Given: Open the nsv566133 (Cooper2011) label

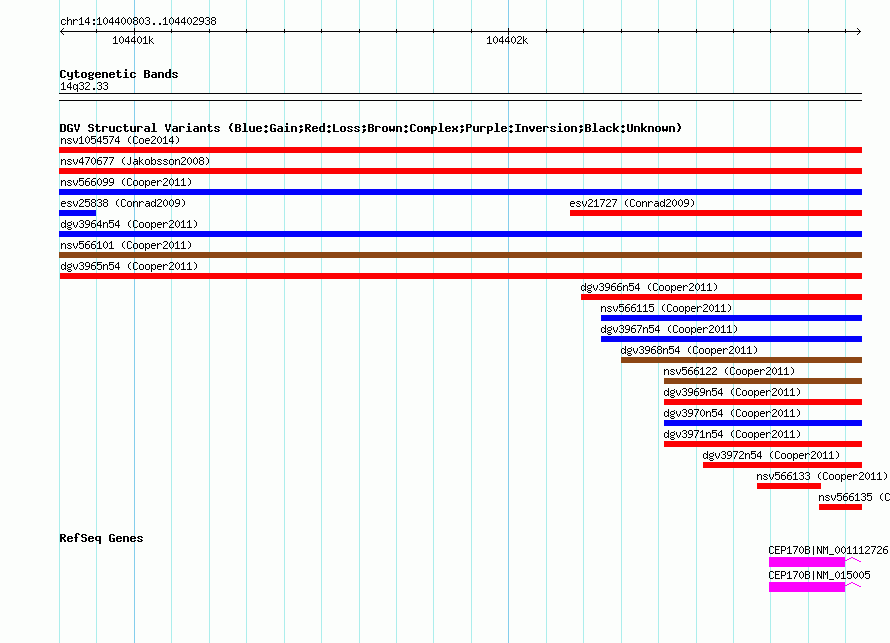Looking at the screenshot, I should (822, 476).
